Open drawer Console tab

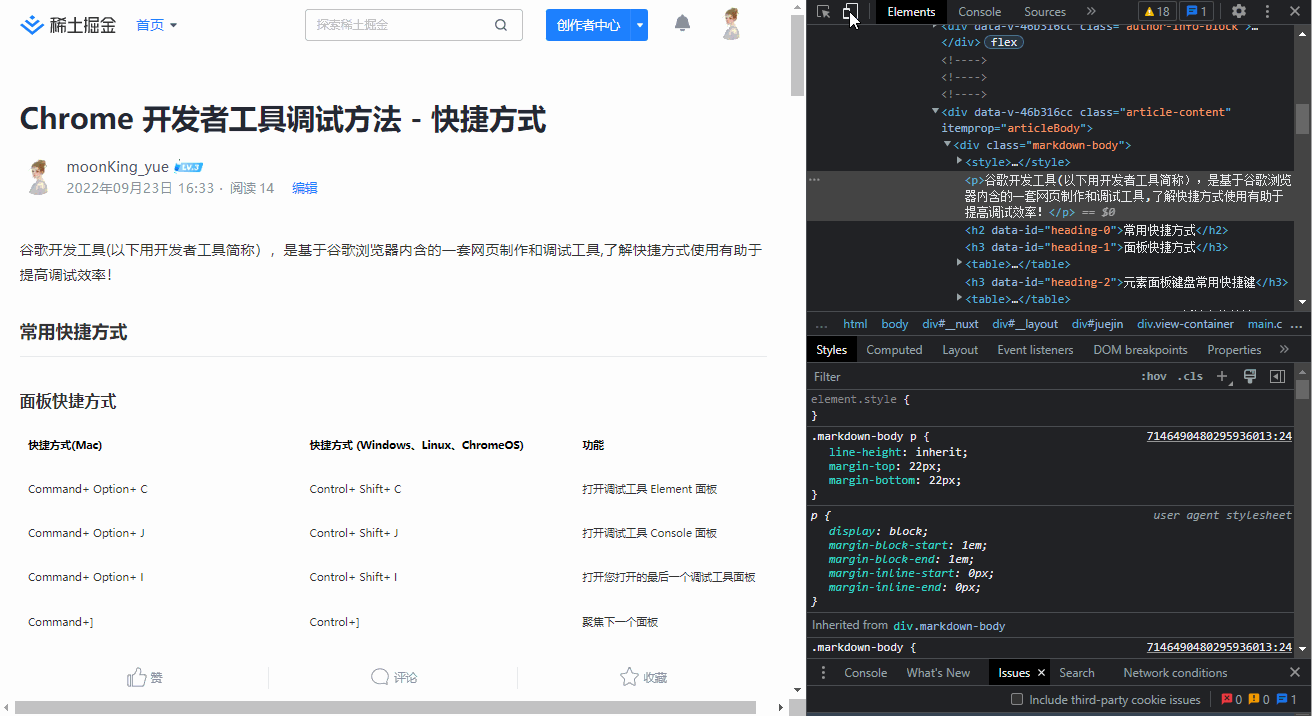click(x=866, y=673)
